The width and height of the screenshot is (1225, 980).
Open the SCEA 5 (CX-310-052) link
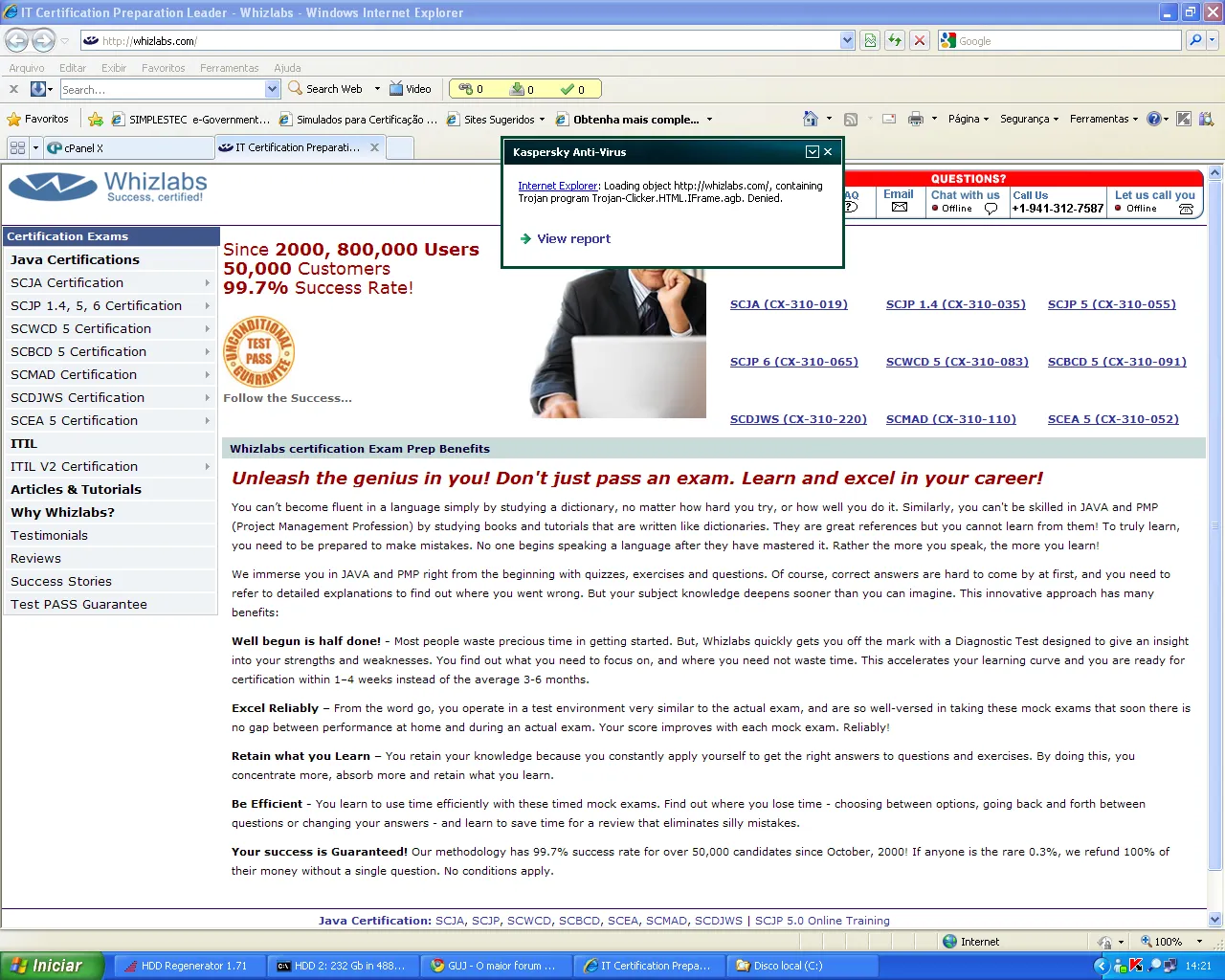click(1113, 419)
